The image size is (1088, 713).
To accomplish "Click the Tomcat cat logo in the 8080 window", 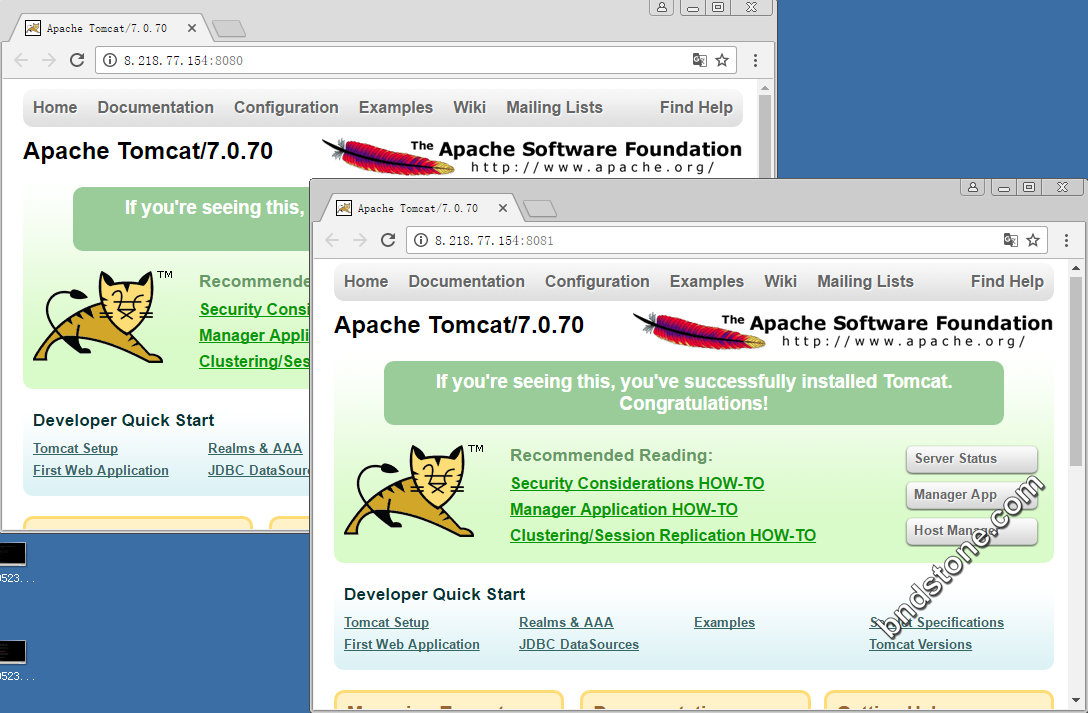I will 103,317.
